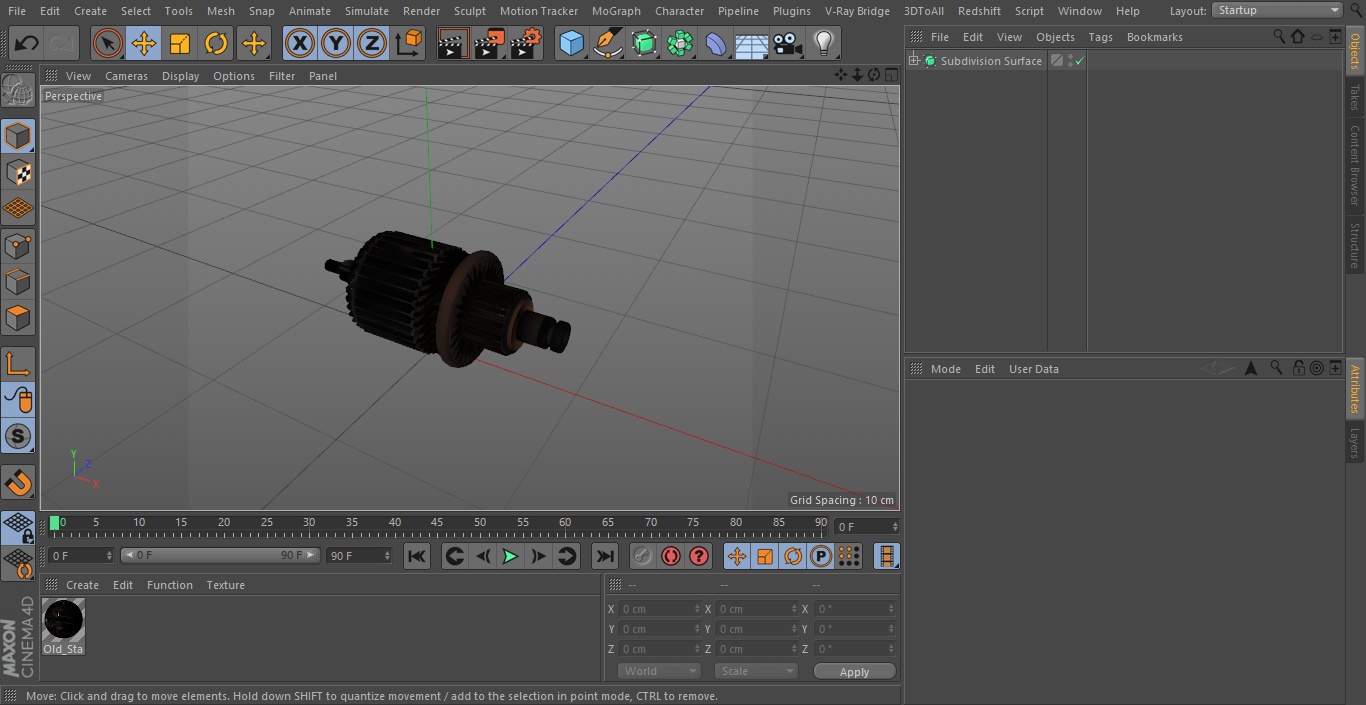Activate the Scale tool

[x=180, y=43]
